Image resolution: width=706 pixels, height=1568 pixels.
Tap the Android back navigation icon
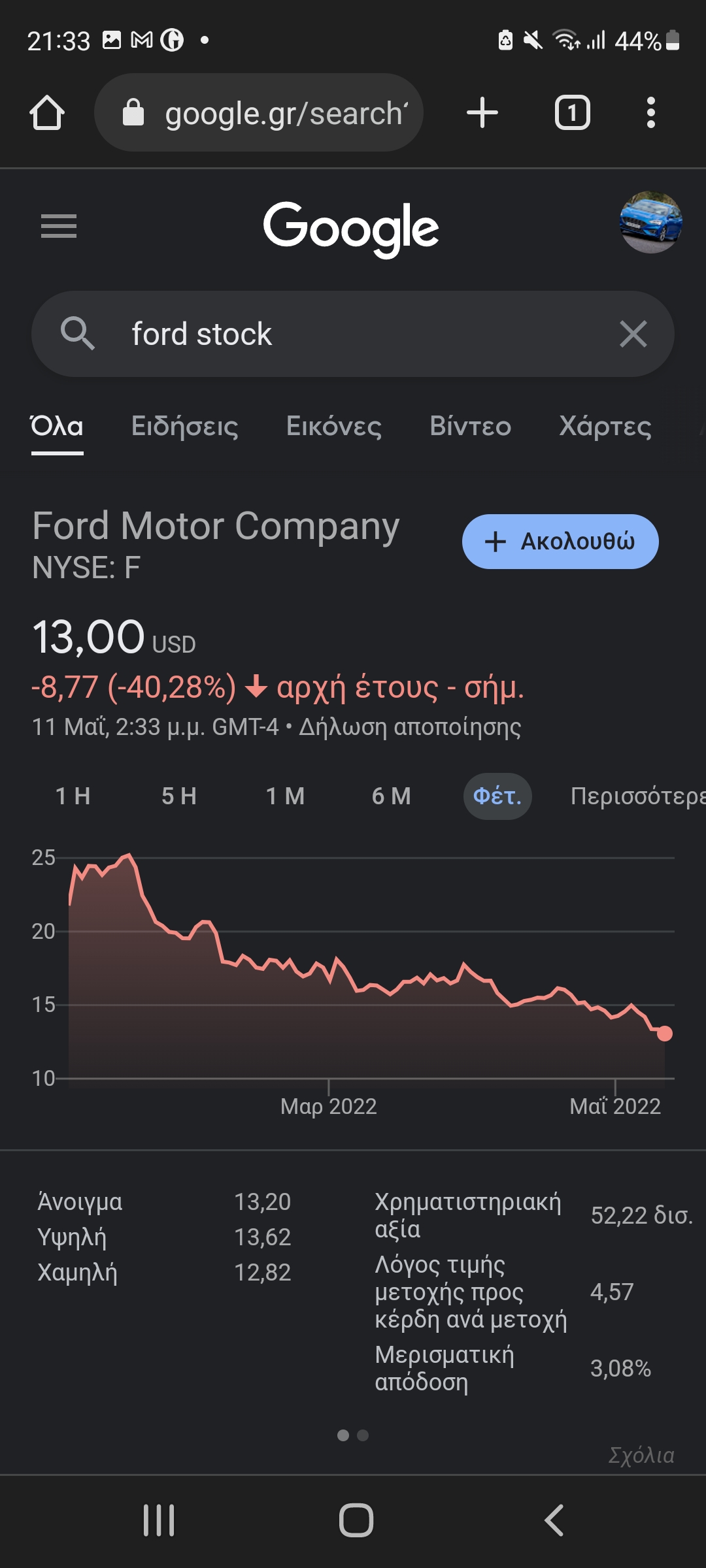[554, 1520]
